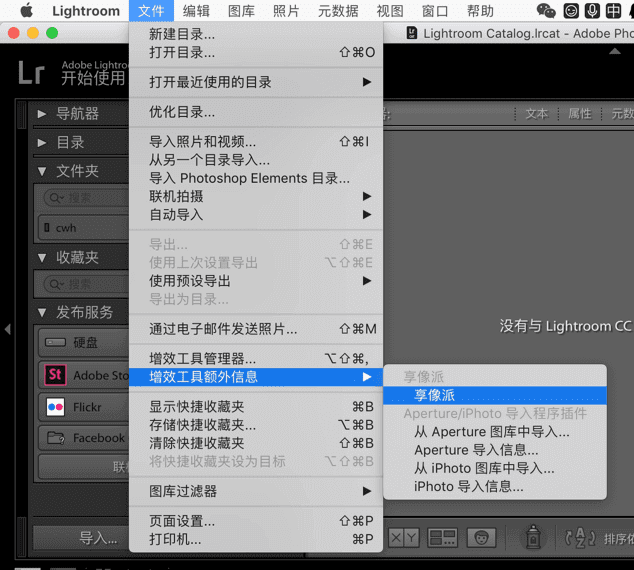634x570 pixels.
Task: Select the people face view icon
Action: point(481,538)
